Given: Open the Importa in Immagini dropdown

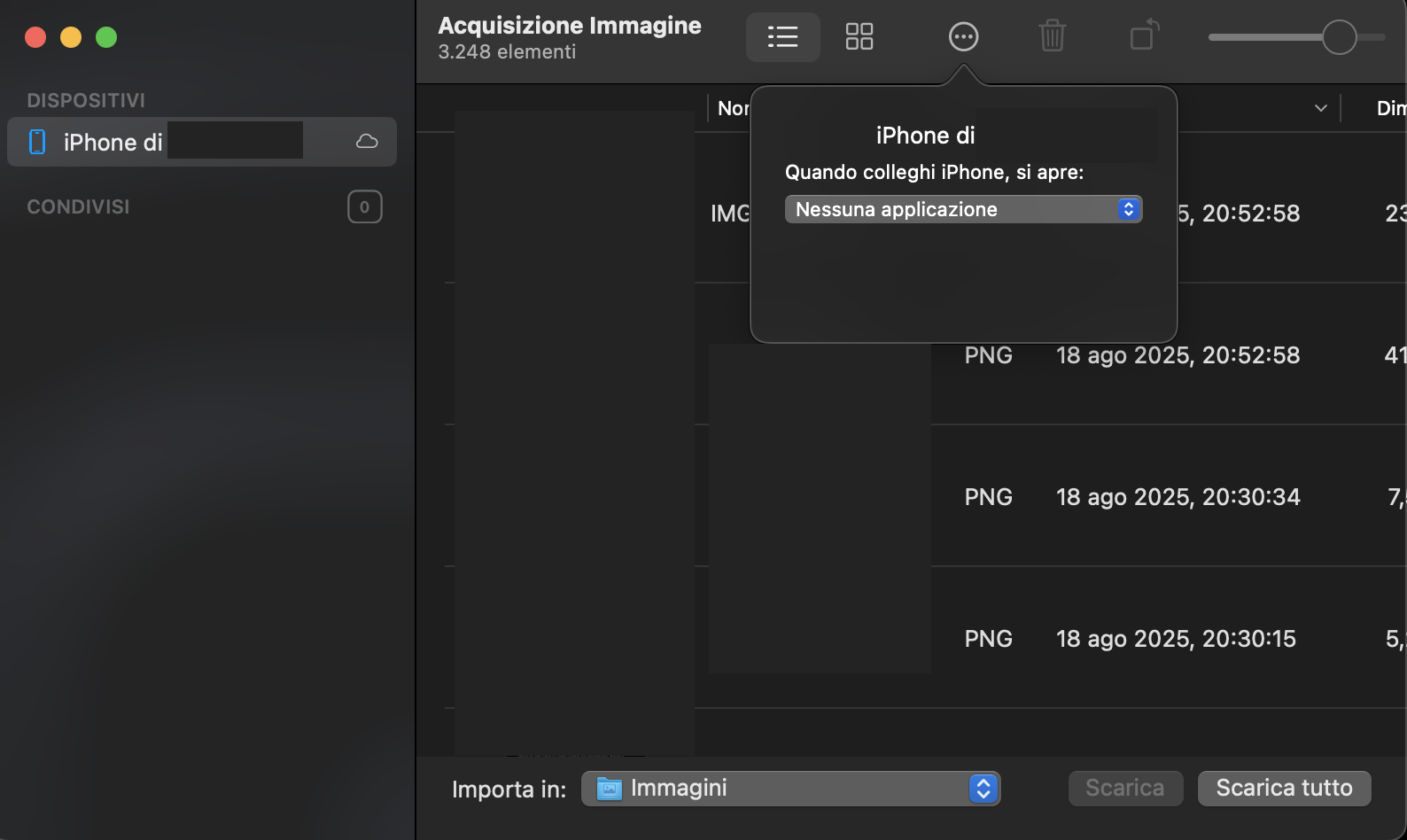Looking at the screenshot, I should (x=790, y=789).
